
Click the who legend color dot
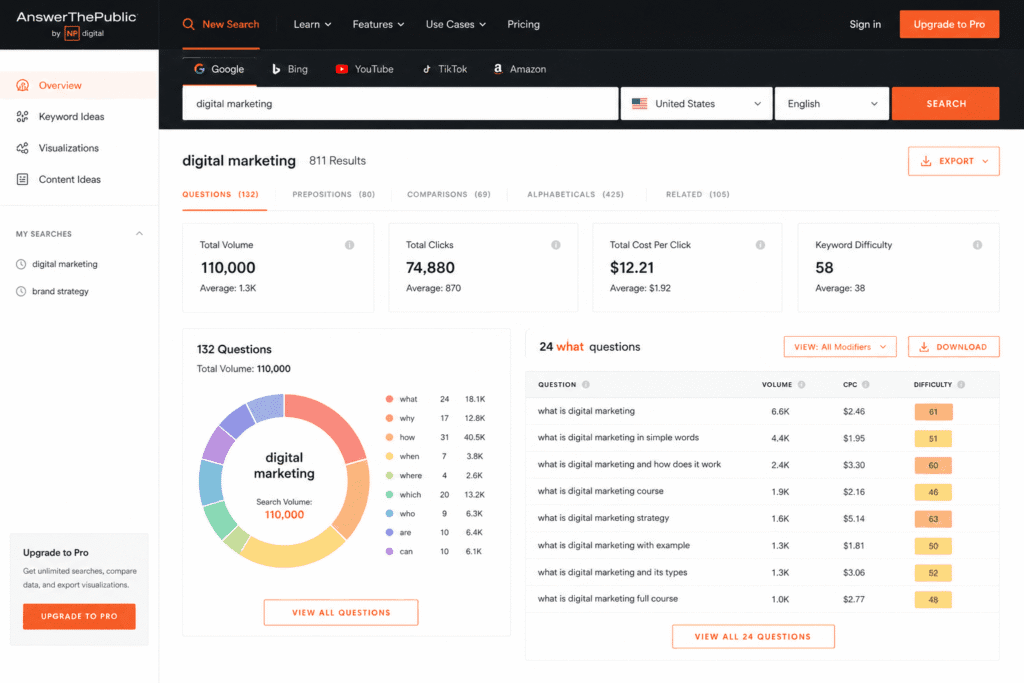tap(389, 514)
